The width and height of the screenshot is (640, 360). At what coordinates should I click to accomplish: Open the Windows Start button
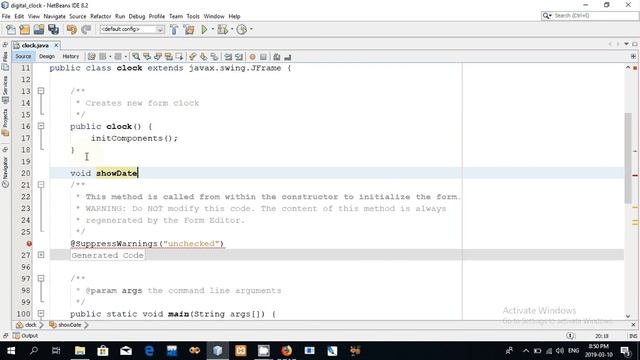[11, 351]
